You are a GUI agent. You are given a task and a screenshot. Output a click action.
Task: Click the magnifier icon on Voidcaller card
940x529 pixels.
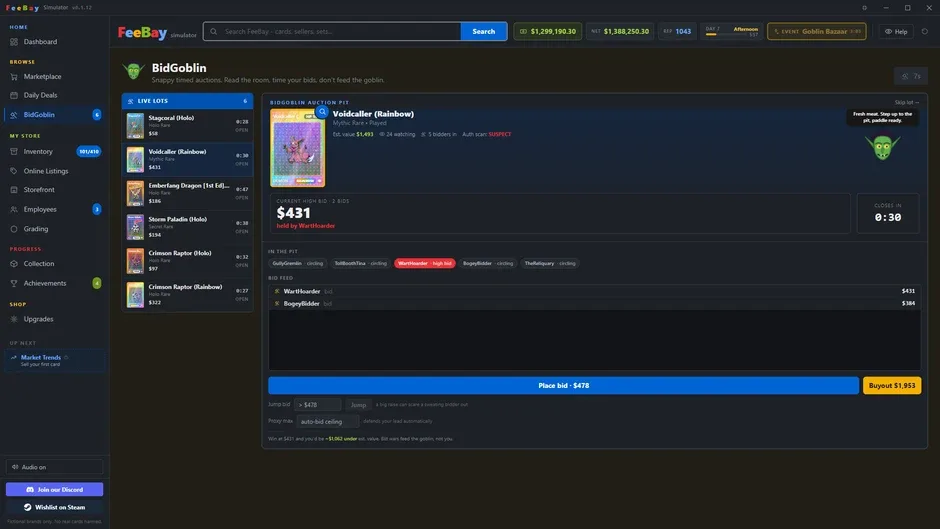point(322,112)
